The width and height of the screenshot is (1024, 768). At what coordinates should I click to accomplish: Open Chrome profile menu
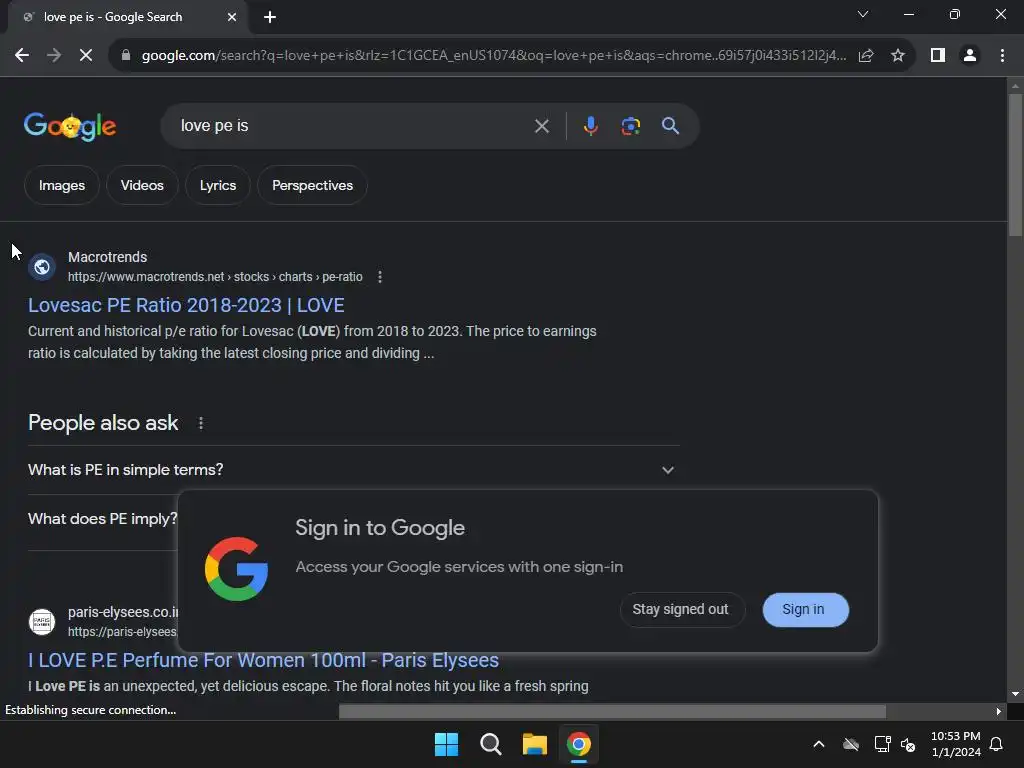point(970,56)
